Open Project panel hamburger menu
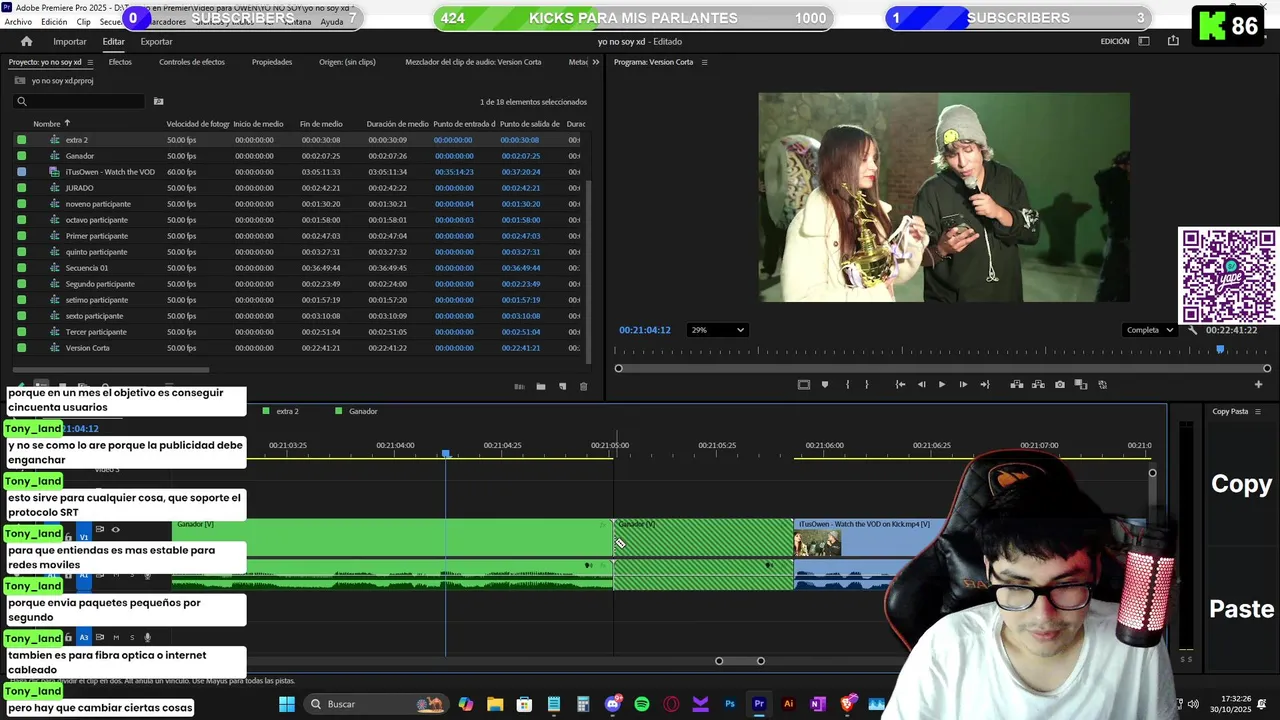Screen dimensions: 1280x720 tap(90, 62)
